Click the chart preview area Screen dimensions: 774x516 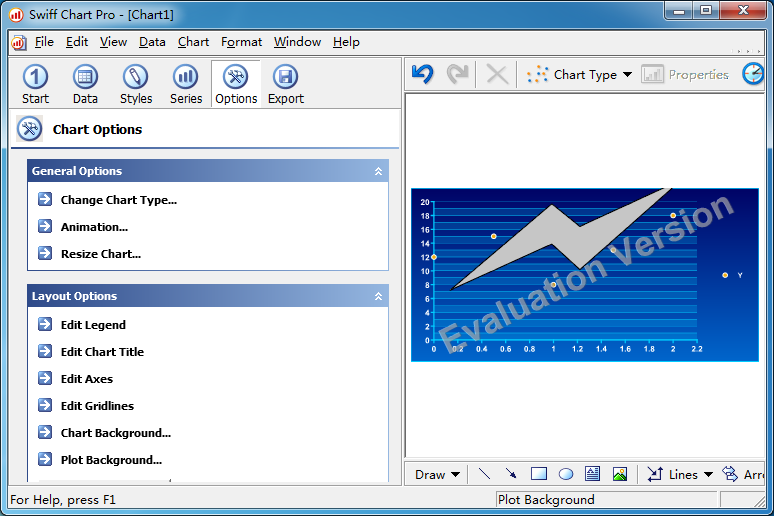tap(584, 275)
